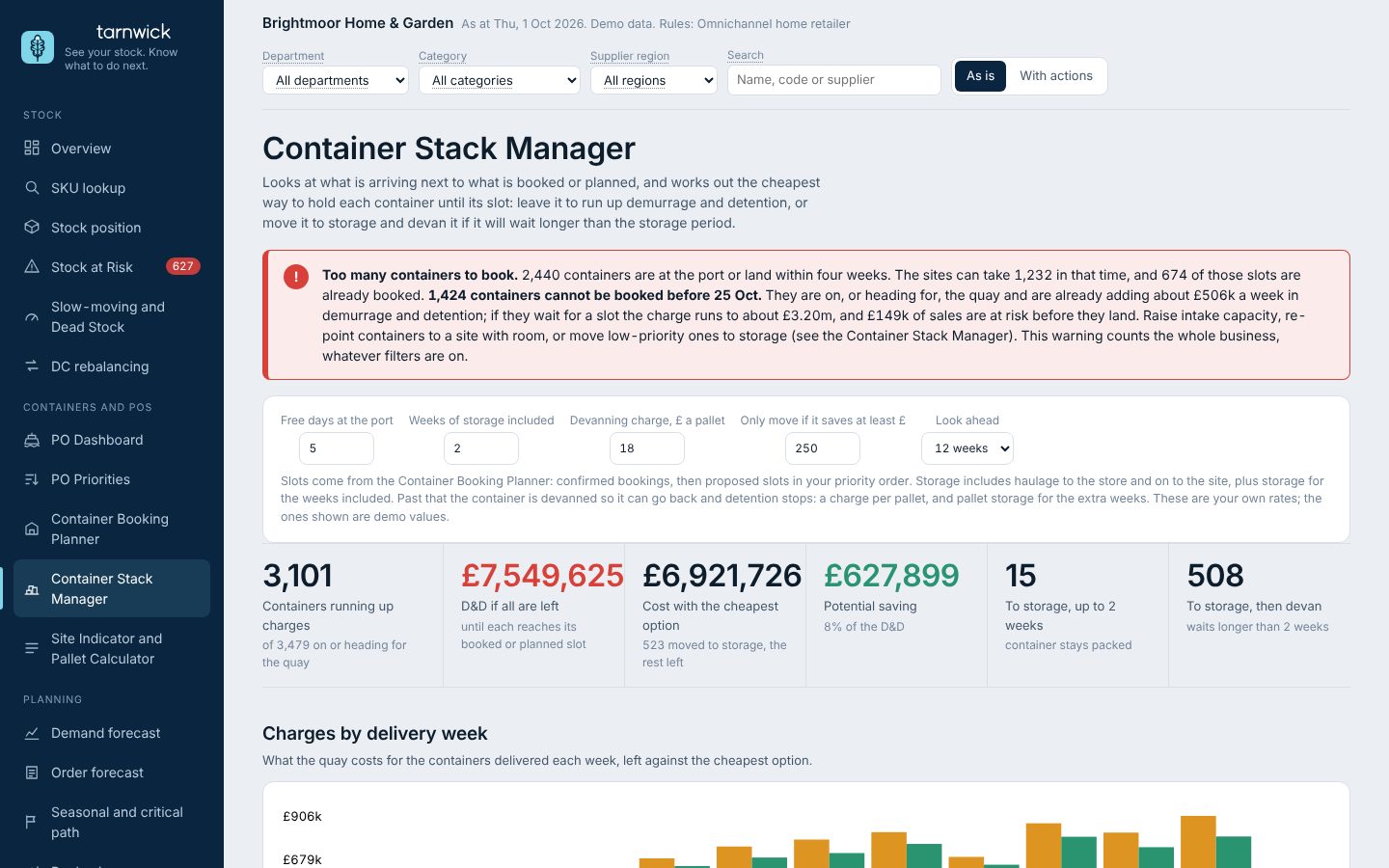Image resolution: width=1389 pixels, height=868 pixels.
Task: Click the 627 badge on Stock at Risk
Action: [183, 266]
